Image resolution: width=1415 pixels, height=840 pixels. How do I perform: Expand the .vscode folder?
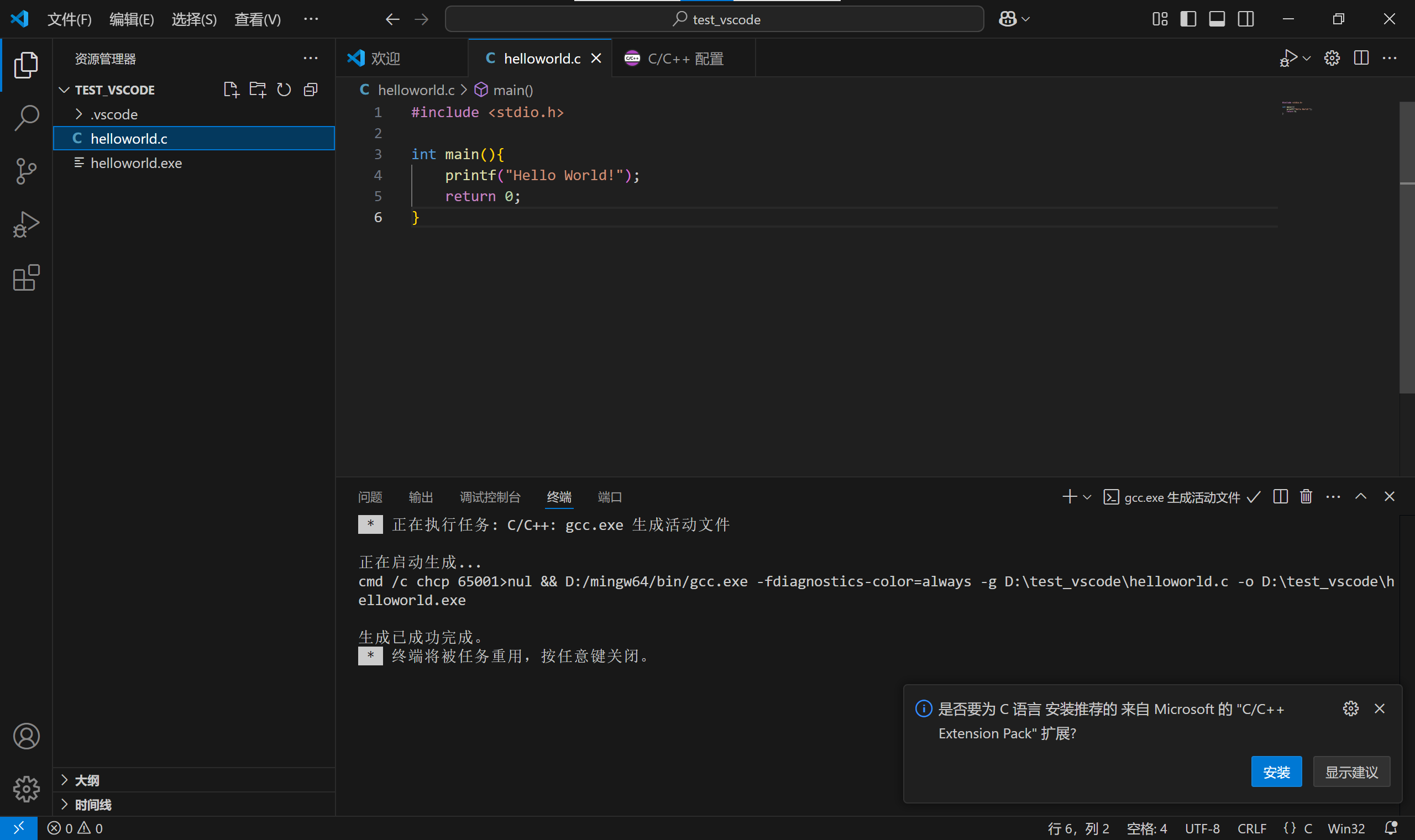pyautogui.click(x=79, y=114)
